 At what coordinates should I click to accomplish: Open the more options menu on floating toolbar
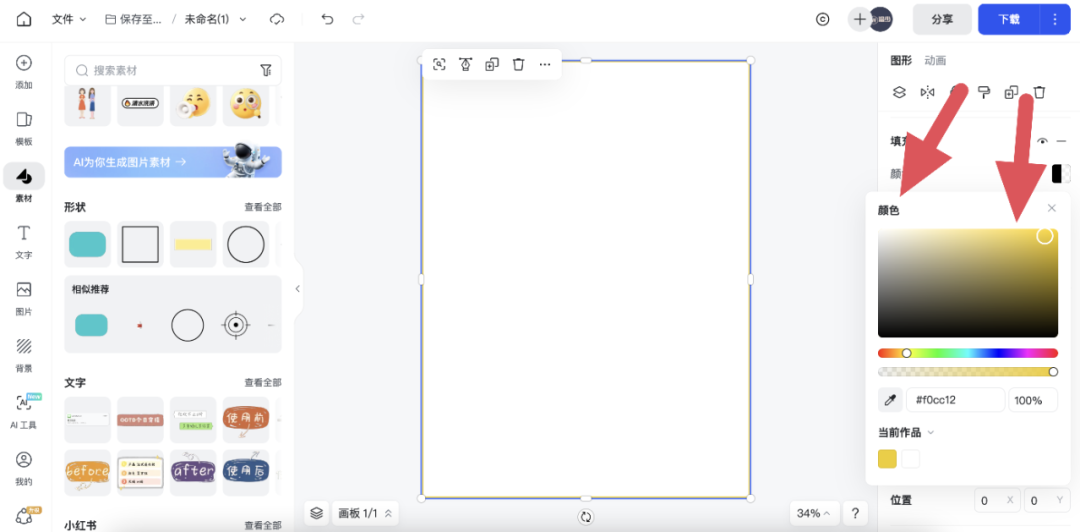point(545,64)
